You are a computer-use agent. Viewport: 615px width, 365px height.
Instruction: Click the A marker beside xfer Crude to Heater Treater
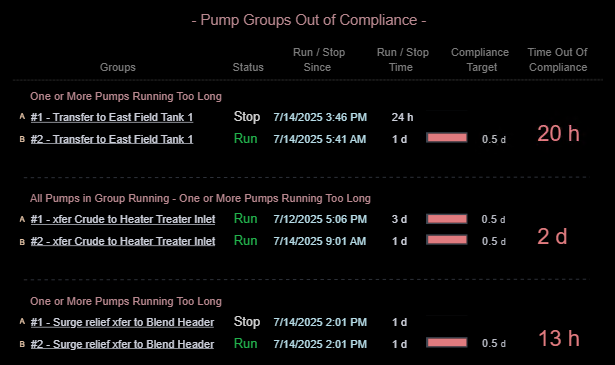[22, 219]
